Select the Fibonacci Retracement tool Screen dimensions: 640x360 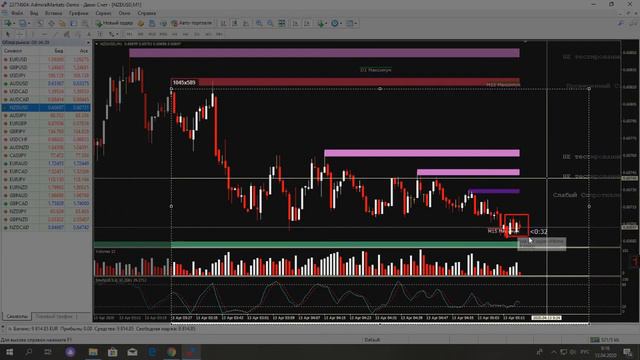tap(78, 34)
